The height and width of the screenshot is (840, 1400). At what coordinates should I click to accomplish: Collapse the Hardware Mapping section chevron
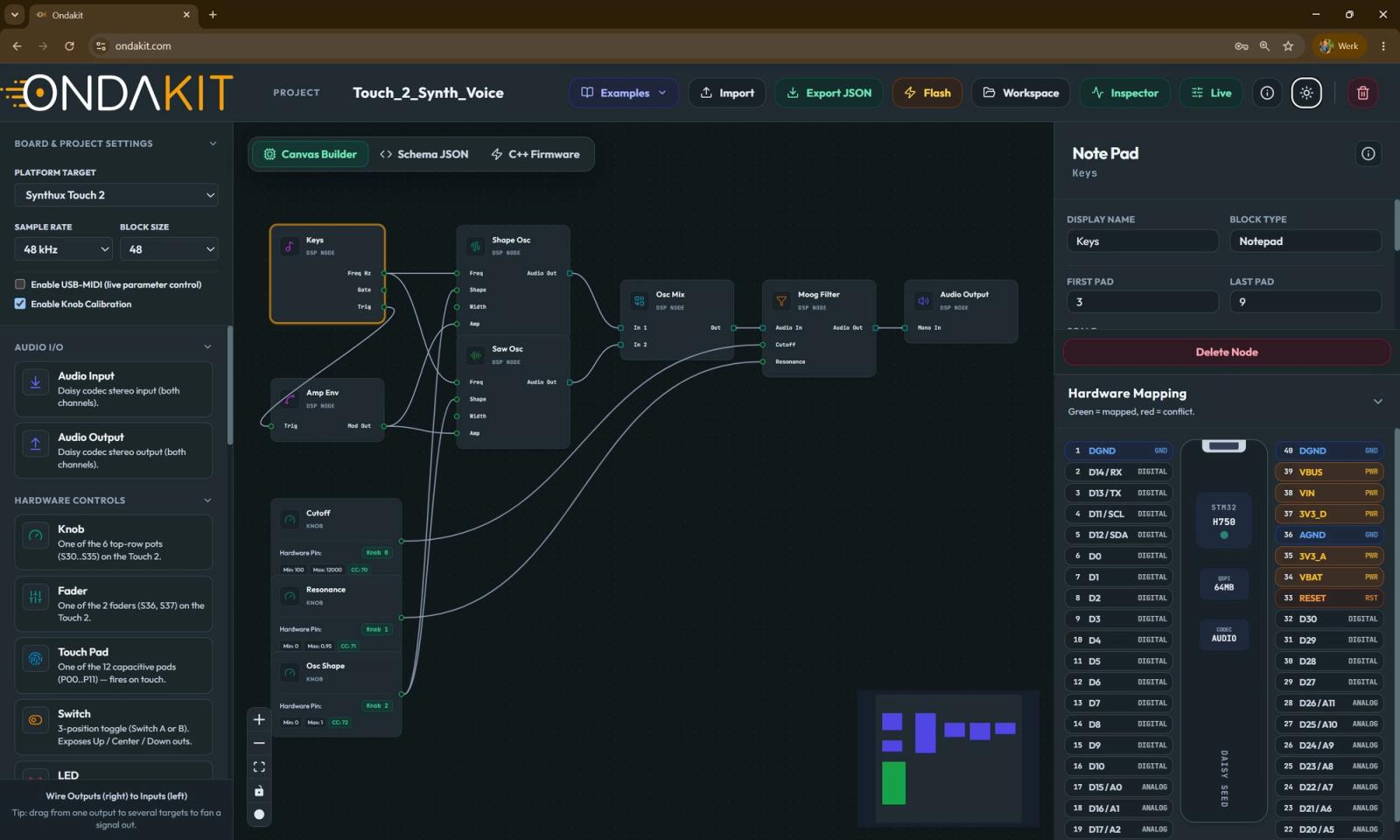(1378, 402)
